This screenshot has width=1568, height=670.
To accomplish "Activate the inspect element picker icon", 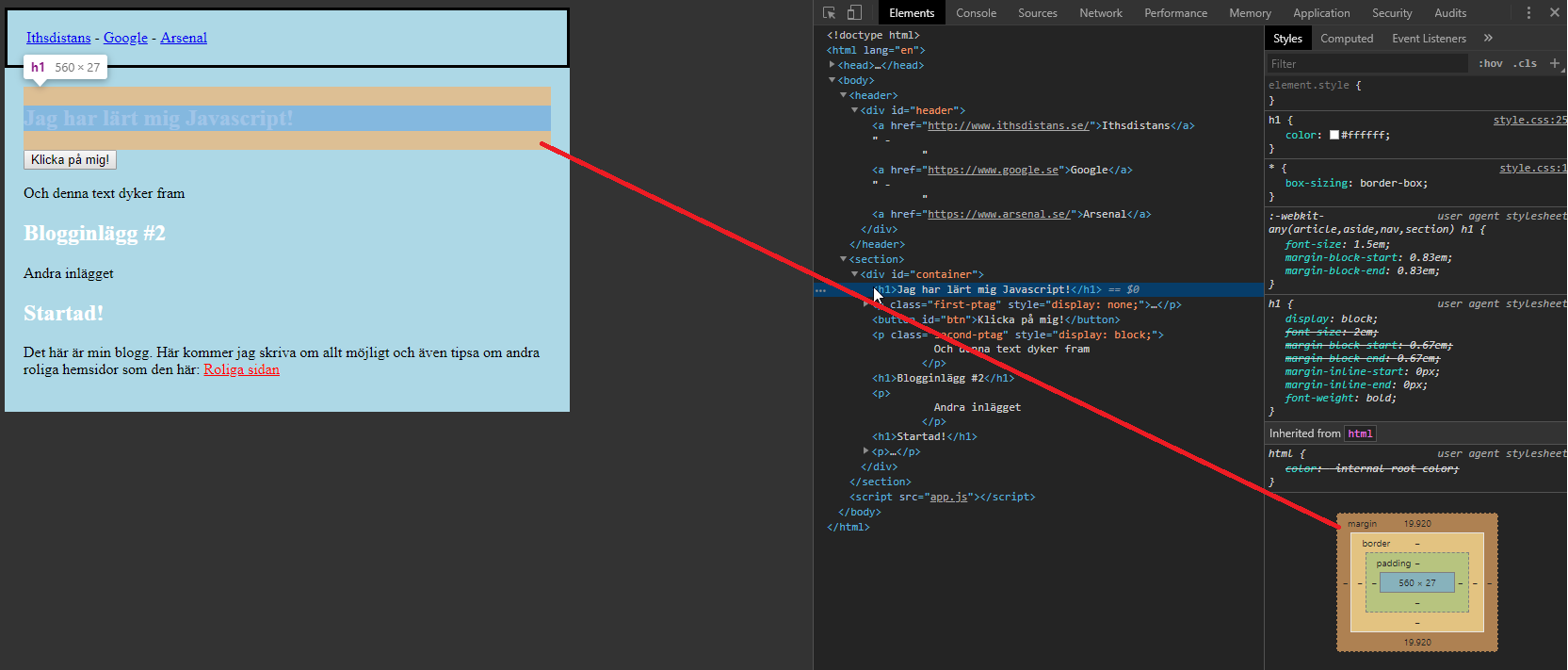I will (829, 12).
